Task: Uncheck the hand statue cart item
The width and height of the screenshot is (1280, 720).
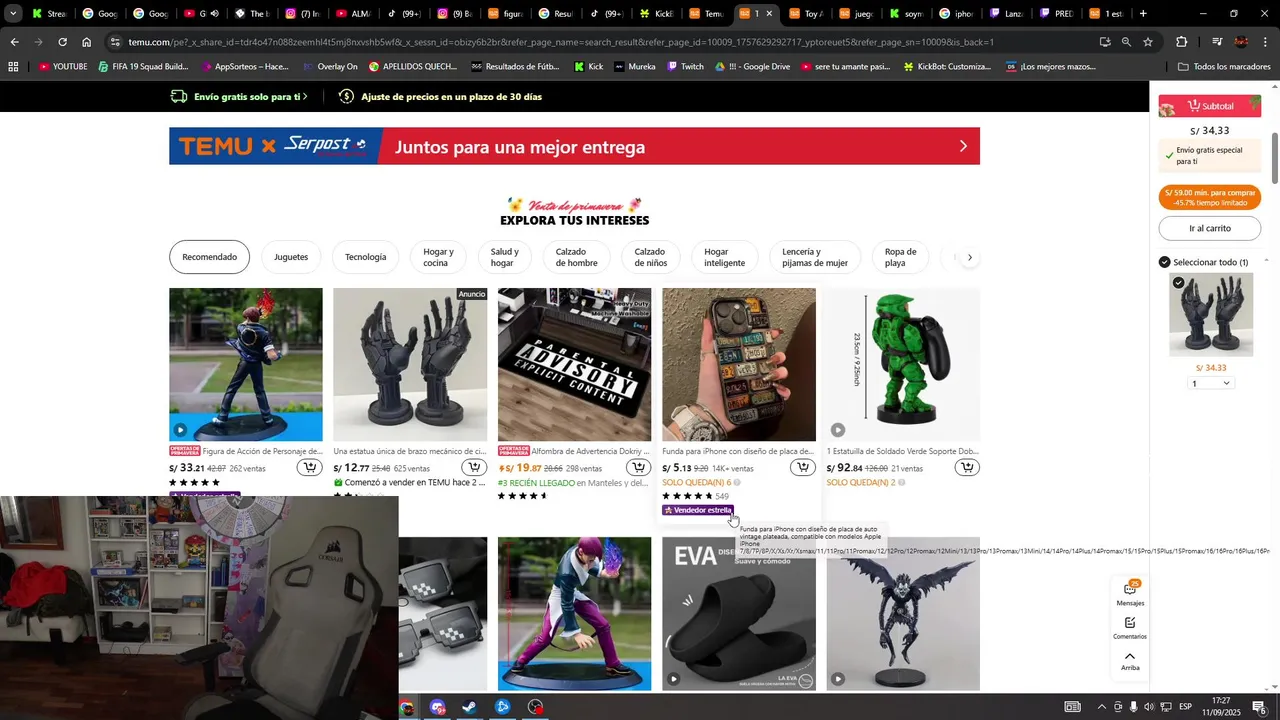Action: 1178,284
